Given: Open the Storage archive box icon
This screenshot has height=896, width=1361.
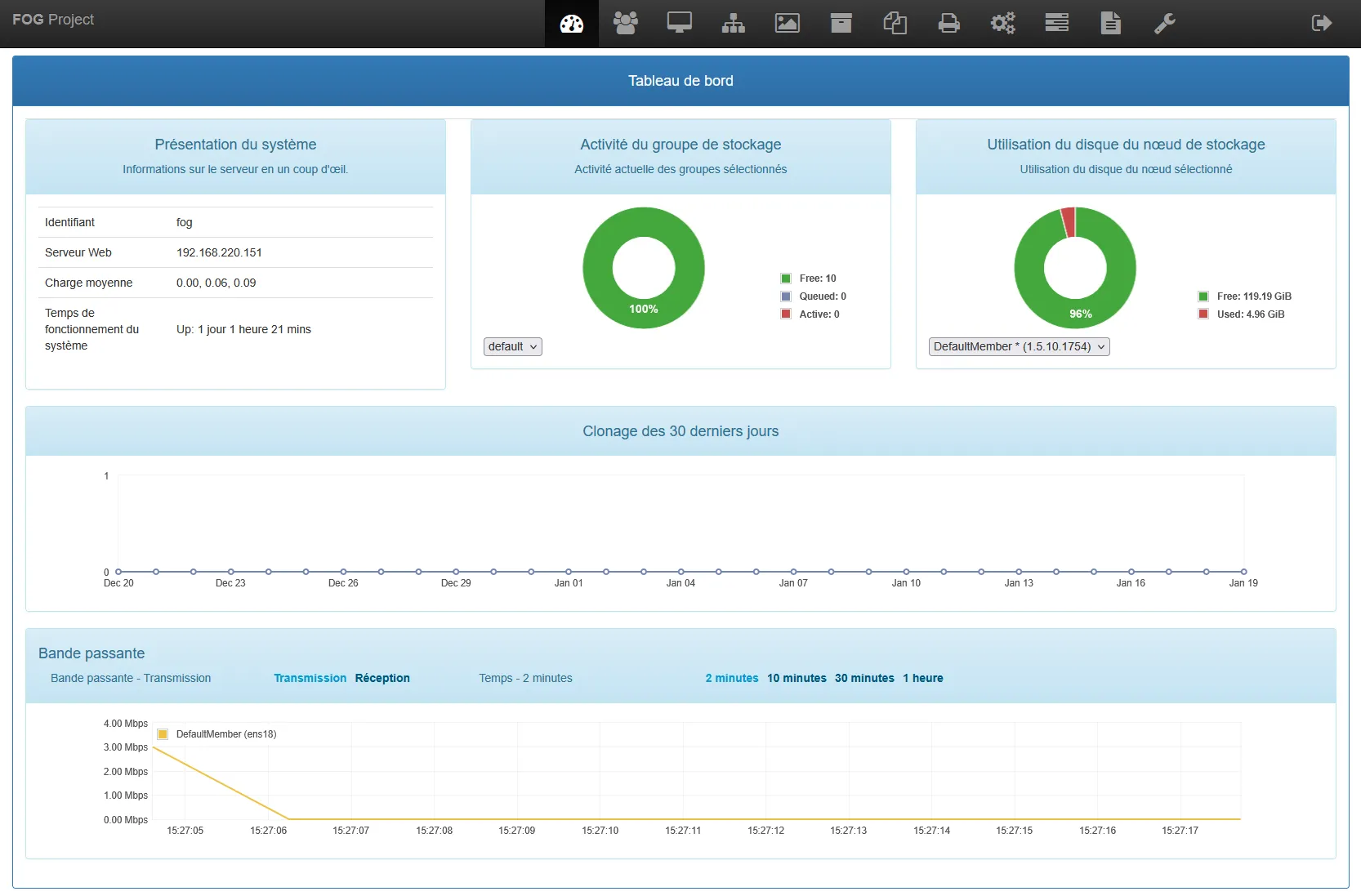Looking at the screenshot, I should click(841, 23).
